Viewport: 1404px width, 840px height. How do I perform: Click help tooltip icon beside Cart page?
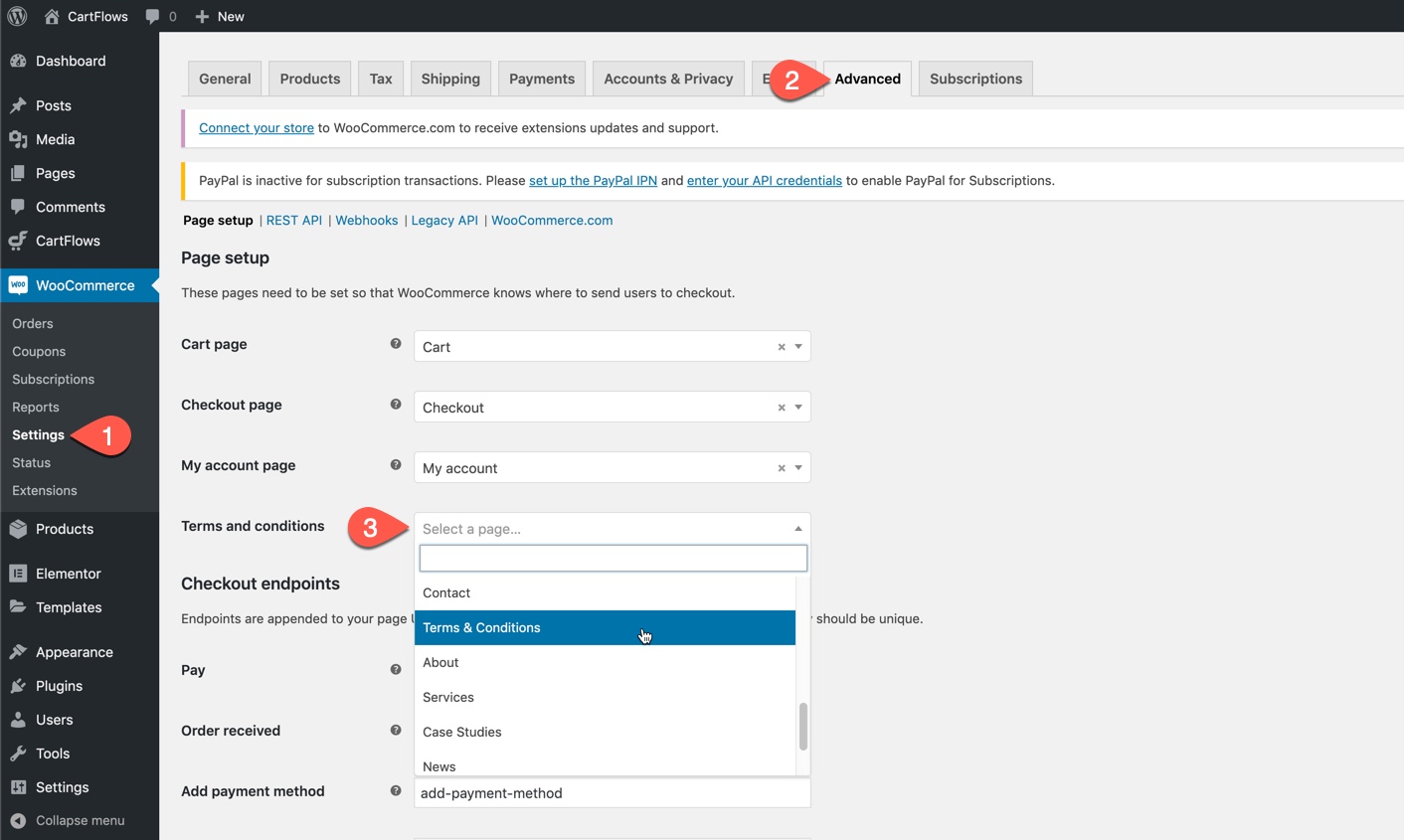(x=396, y=344)
